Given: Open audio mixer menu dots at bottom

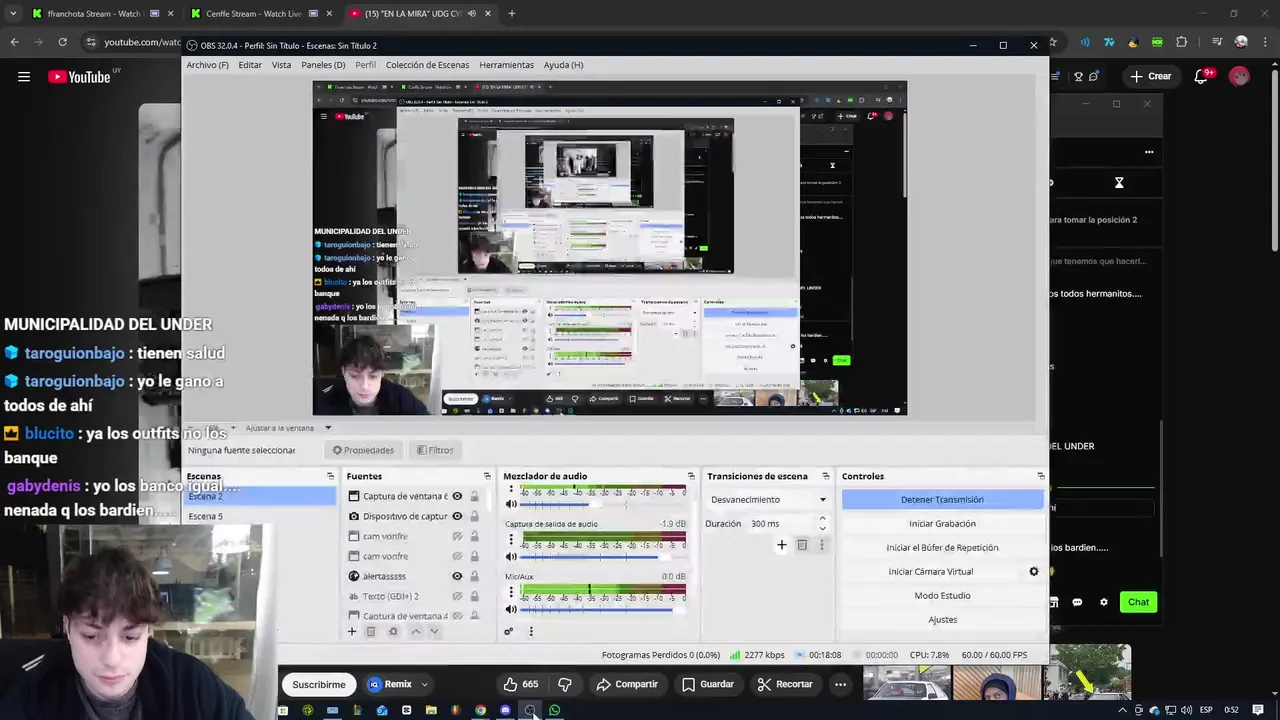Looking at the screenshot, I should tap(531, 631).
